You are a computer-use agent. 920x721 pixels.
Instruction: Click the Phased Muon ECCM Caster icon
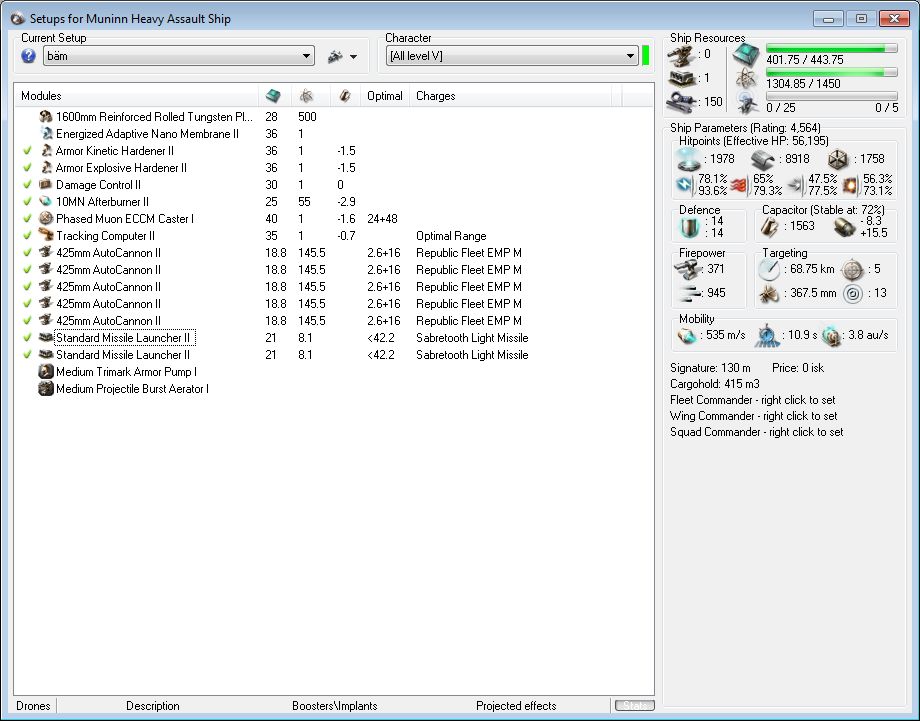coord(46,219)
